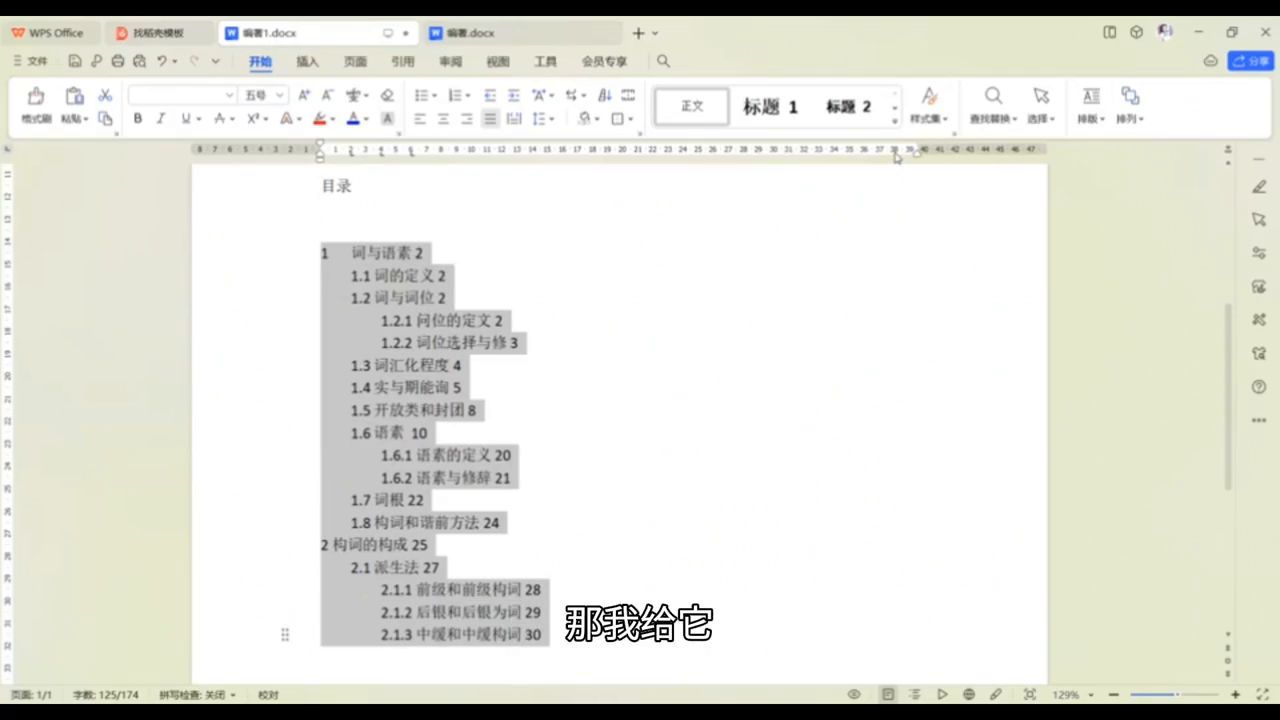Click the Cut scissors icon

click(x=105, y=95)
